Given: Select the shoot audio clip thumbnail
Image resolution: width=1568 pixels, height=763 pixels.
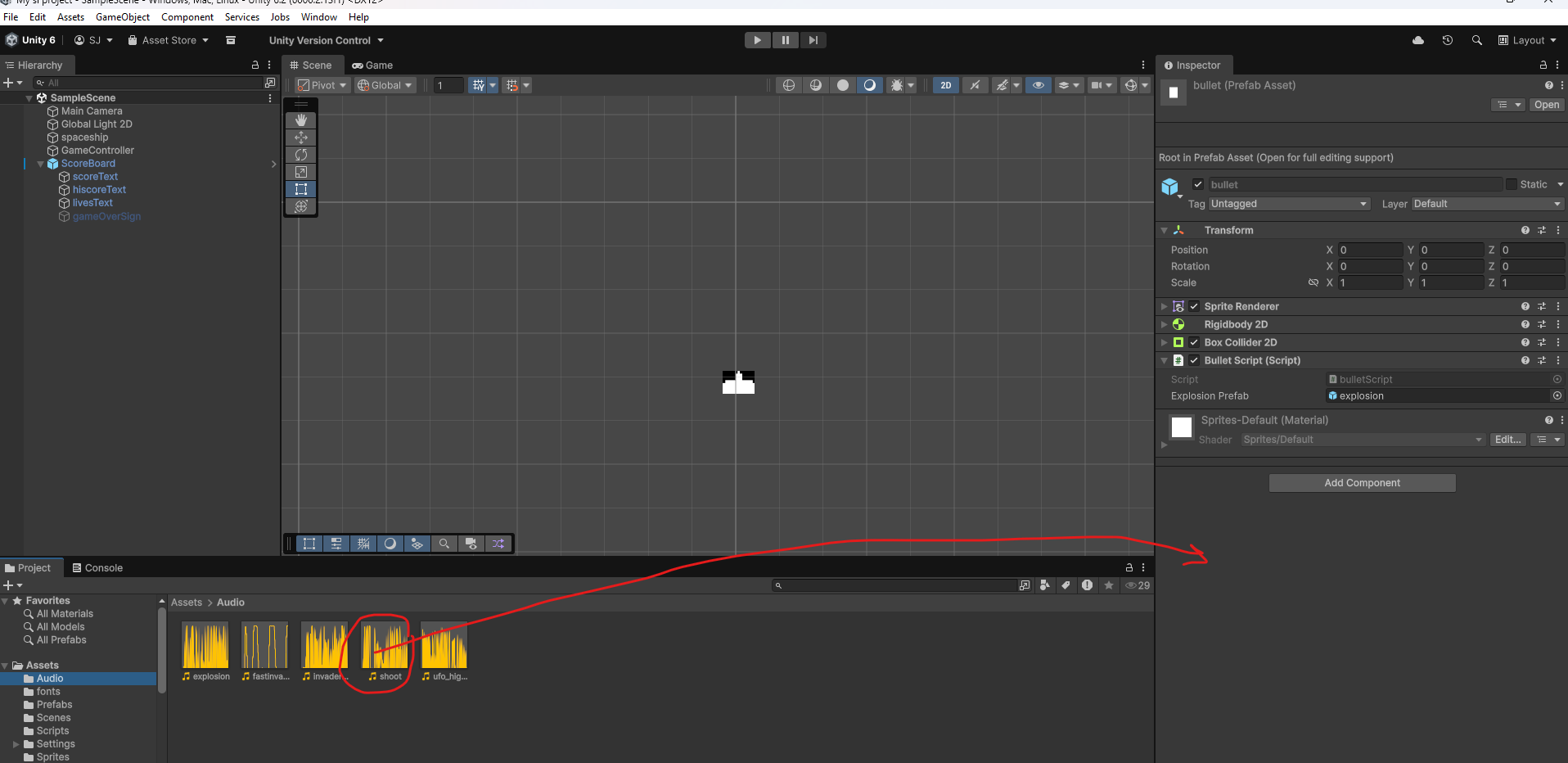Looking at the screenshot, I should 385,645.
